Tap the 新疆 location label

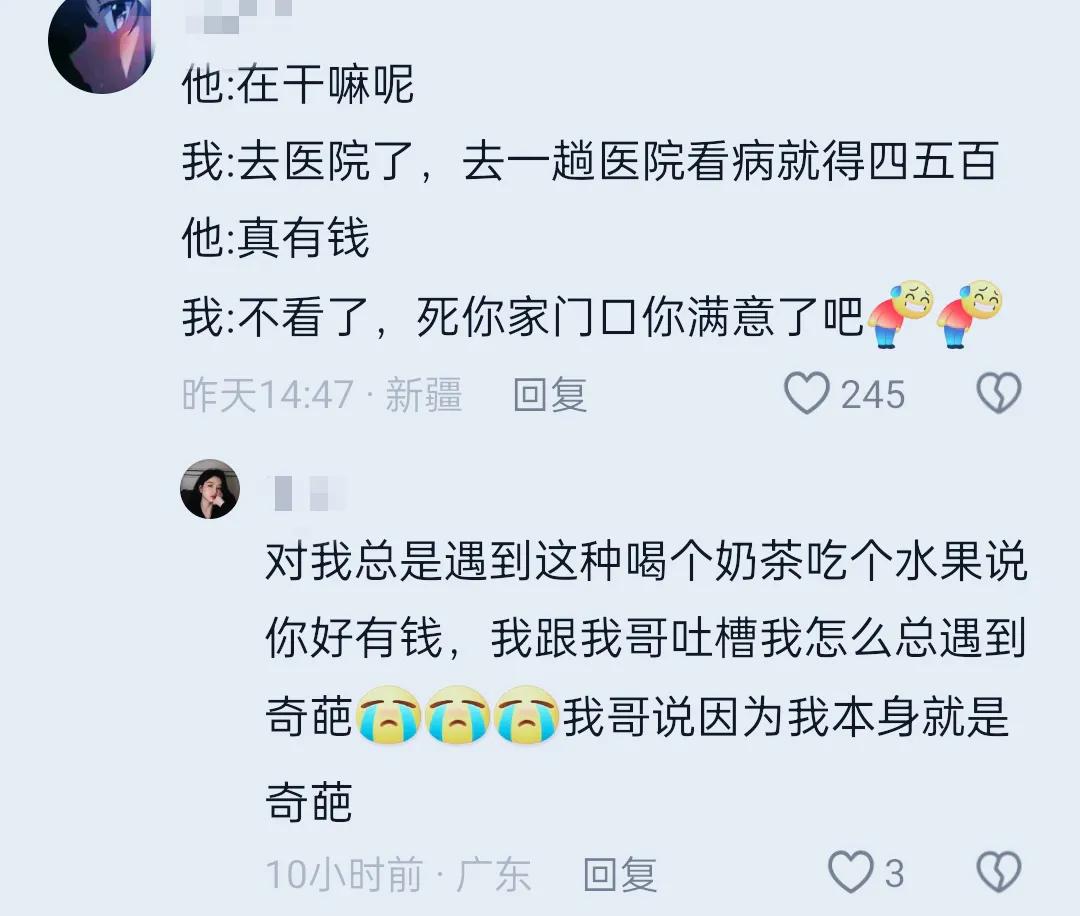click(x=424, y=395)
